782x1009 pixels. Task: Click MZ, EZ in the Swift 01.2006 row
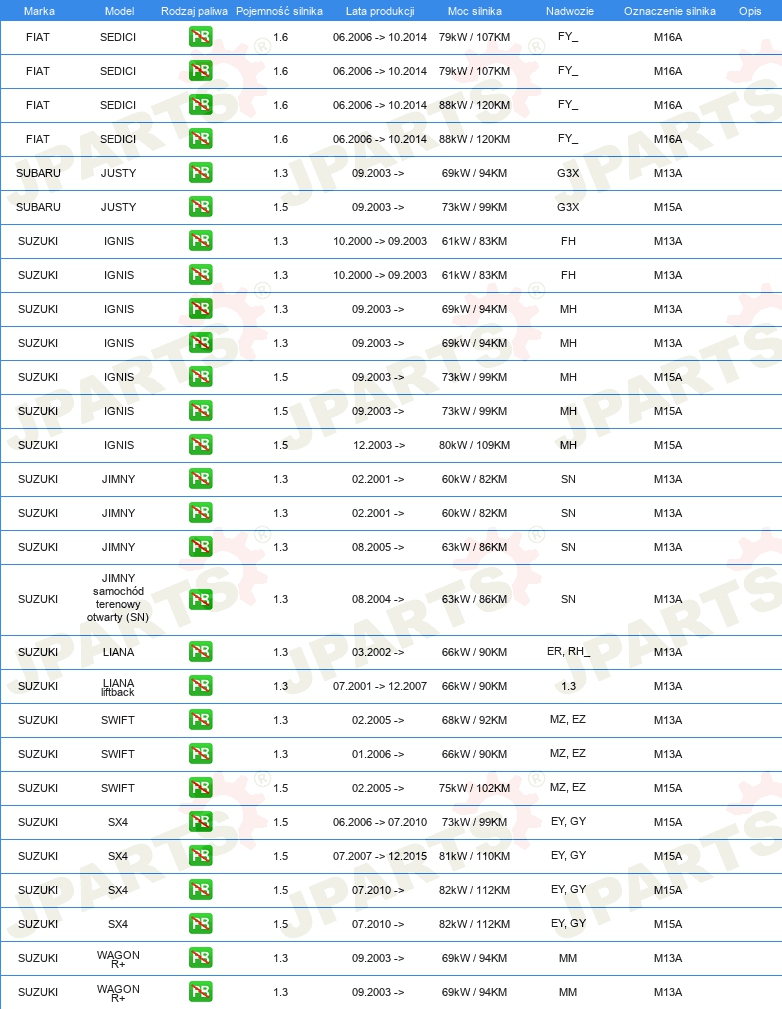pos(568,754)
